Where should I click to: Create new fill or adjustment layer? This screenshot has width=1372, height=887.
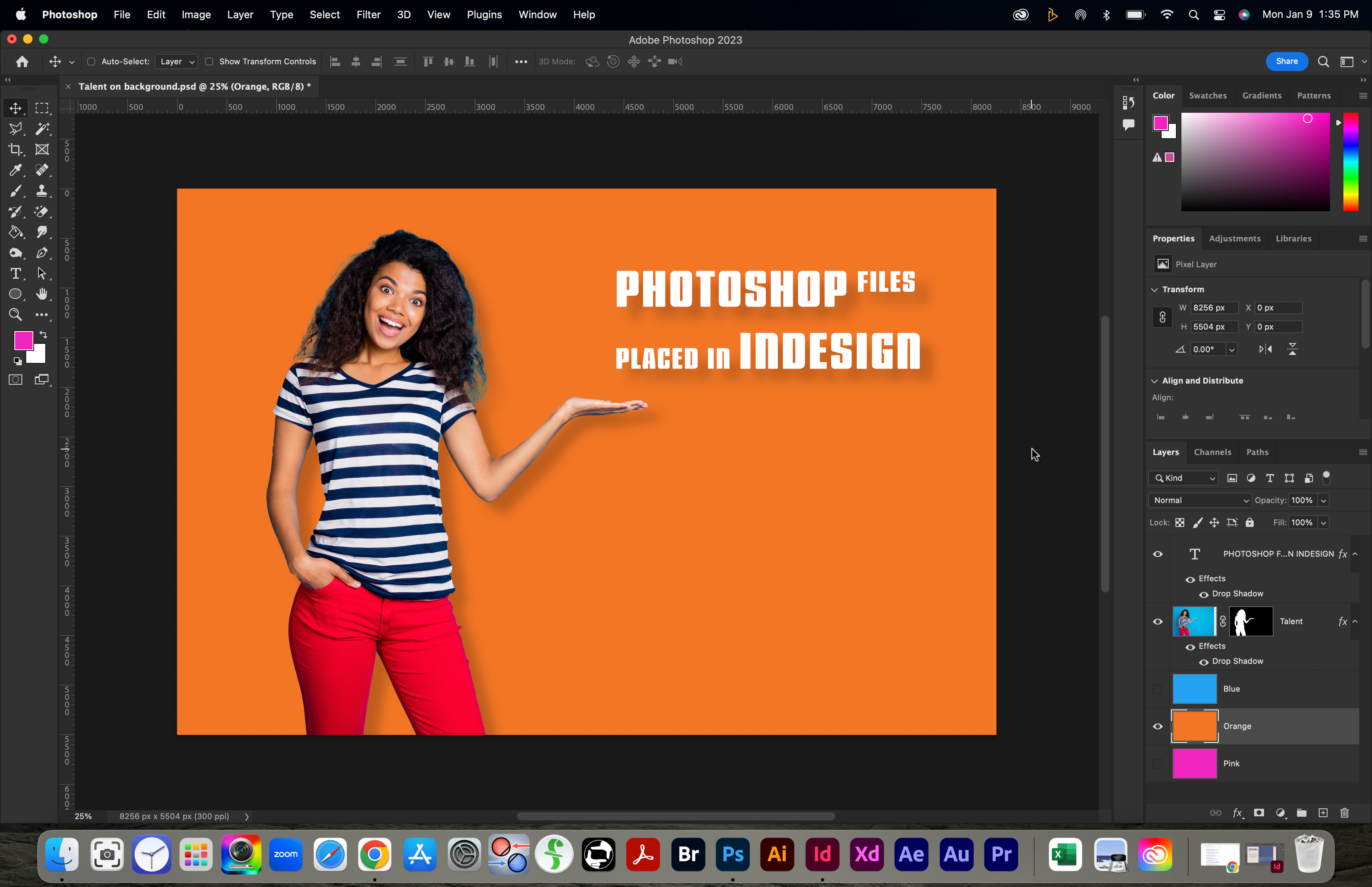1280,813
